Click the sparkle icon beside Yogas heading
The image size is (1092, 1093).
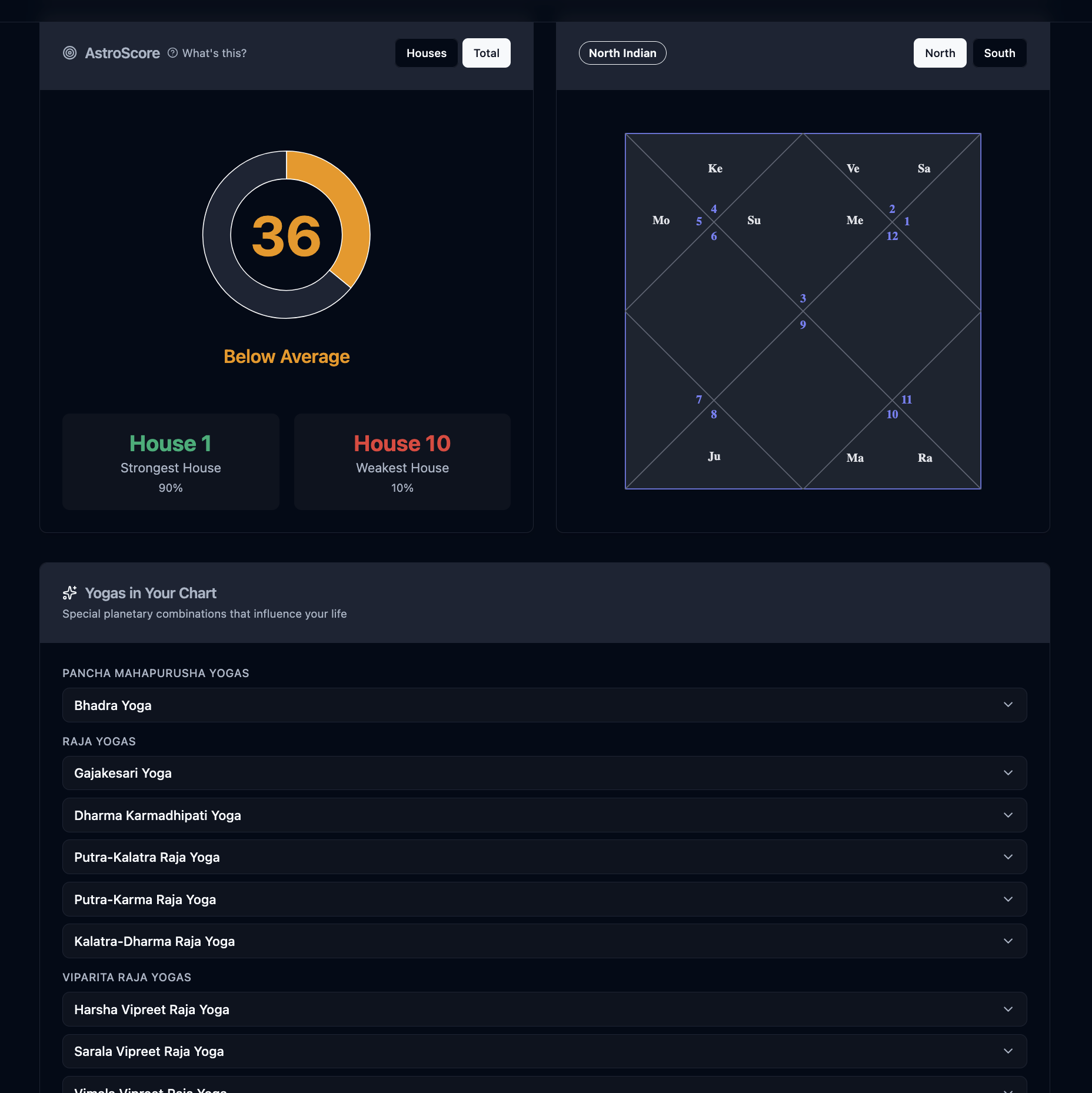tap(70, 592)
